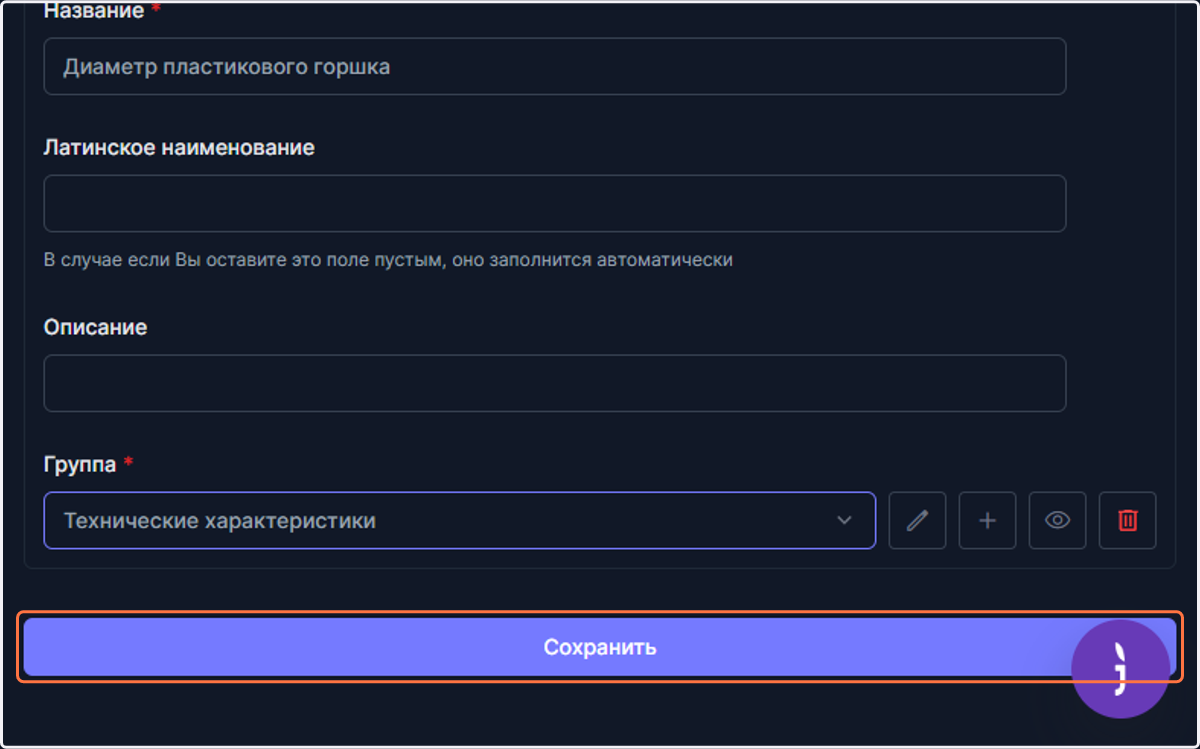Click the pencil edit group icon

(917, 520)
